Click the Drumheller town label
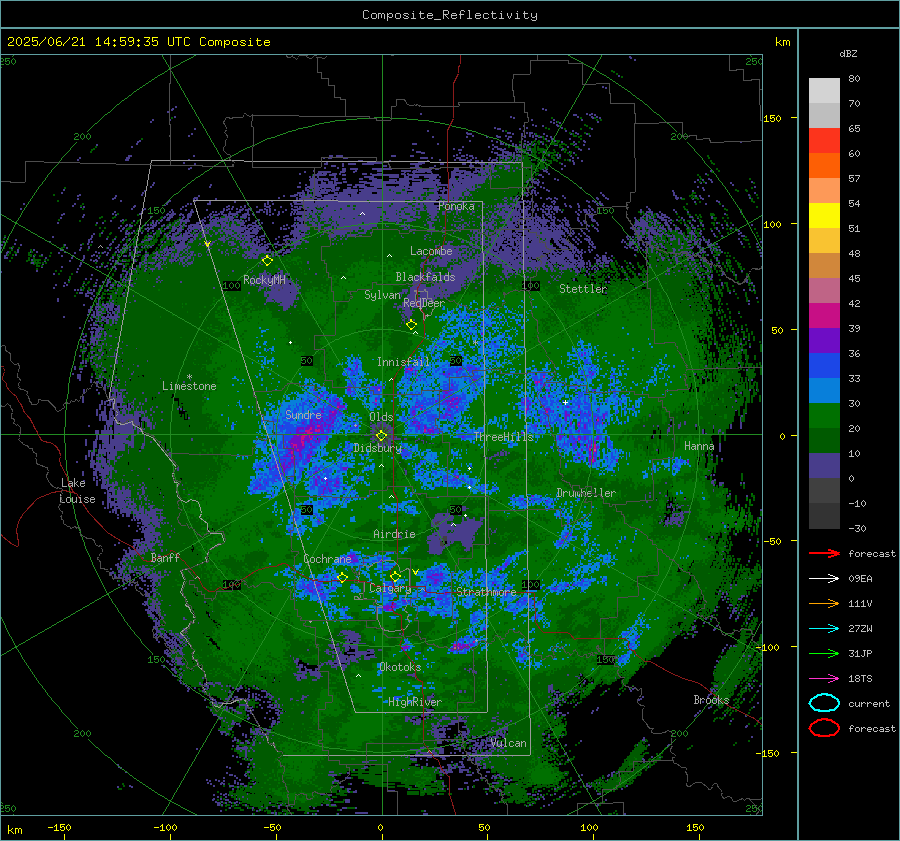Screen dimensions: 900x841 point(586,493)
